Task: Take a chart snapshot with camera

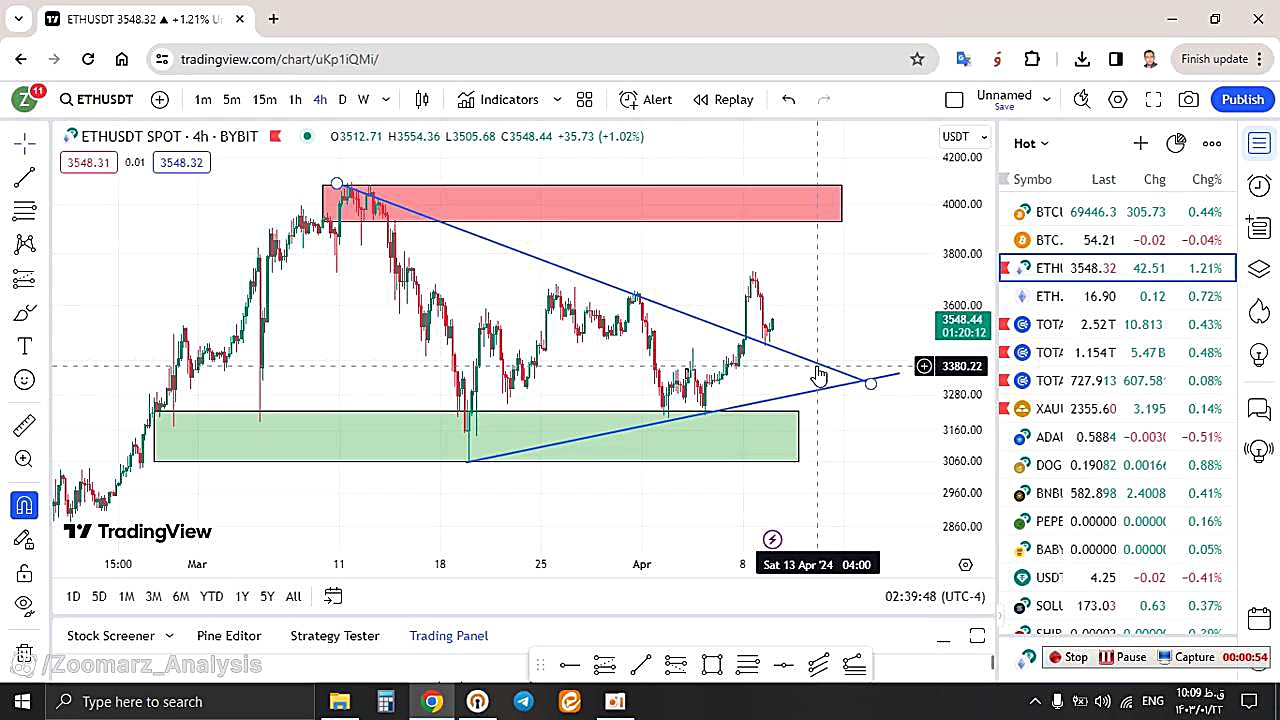Action: [1189, 99]
